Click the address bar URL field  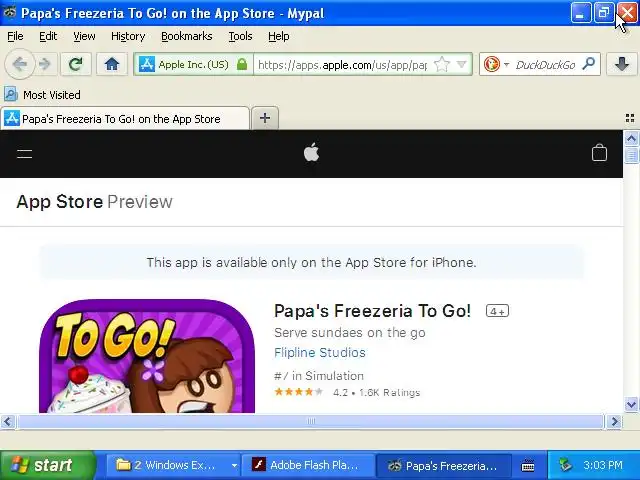(x=342, y=64)
